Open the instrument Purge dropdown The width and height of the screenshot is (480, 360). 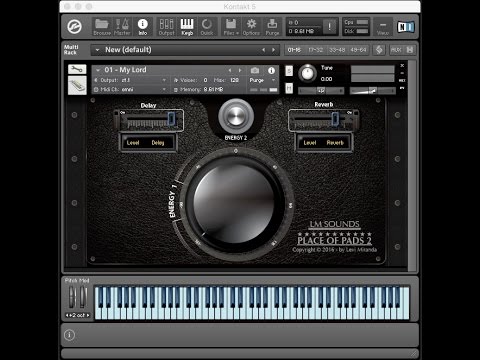coord(262,80)
